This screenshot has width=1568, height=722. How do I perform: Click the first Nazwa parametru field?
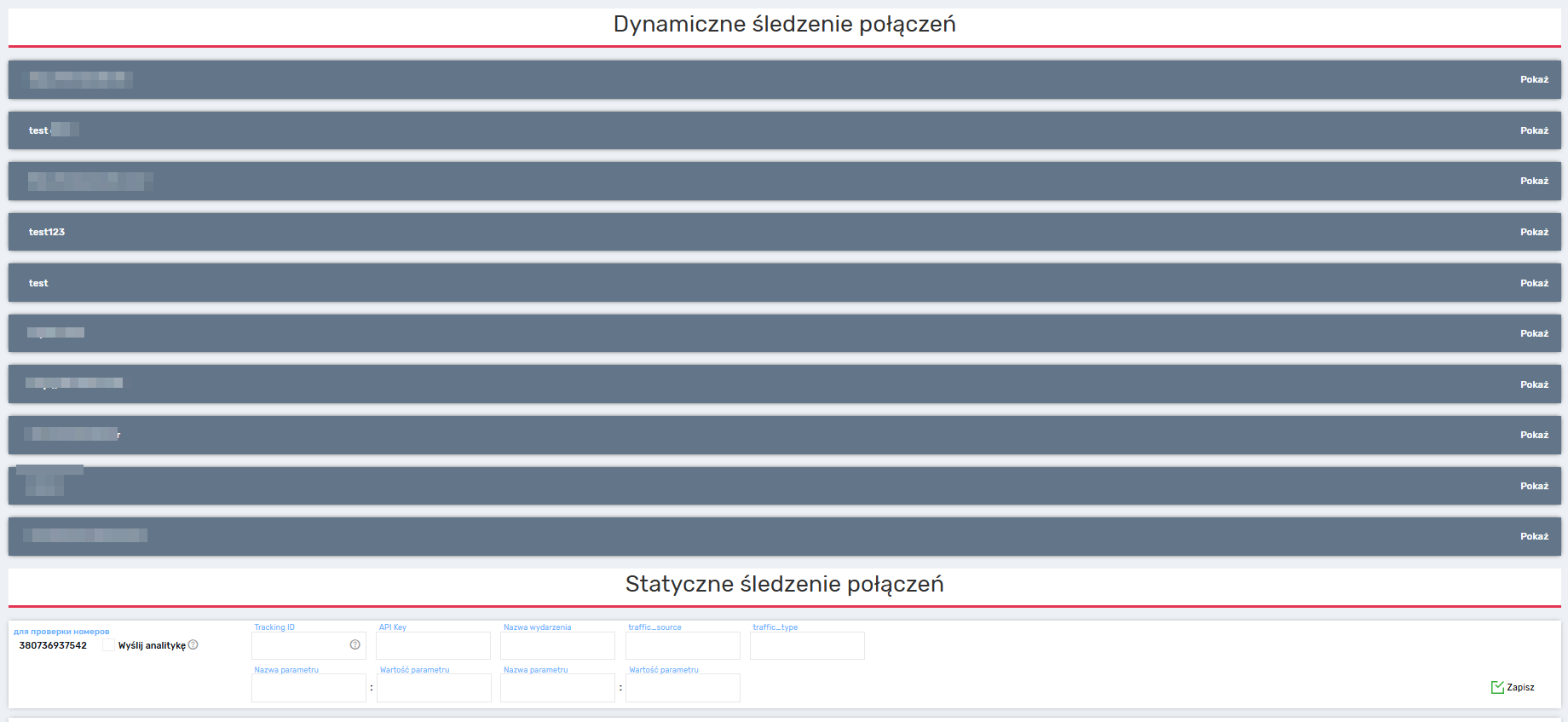click(308, 688)
